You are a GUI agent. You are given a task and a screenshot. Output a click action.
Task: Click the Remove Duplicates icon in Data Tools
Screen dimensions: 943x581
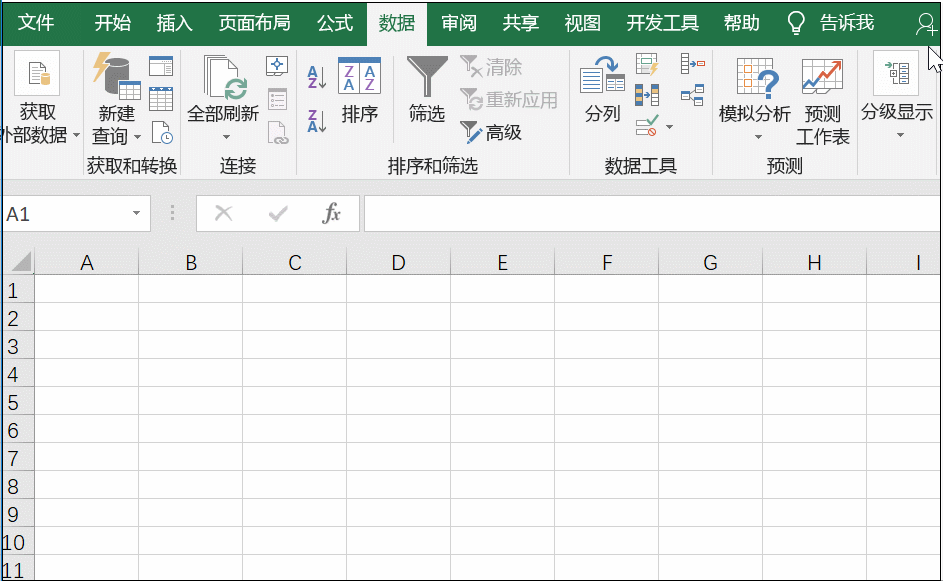coord(647,96)
